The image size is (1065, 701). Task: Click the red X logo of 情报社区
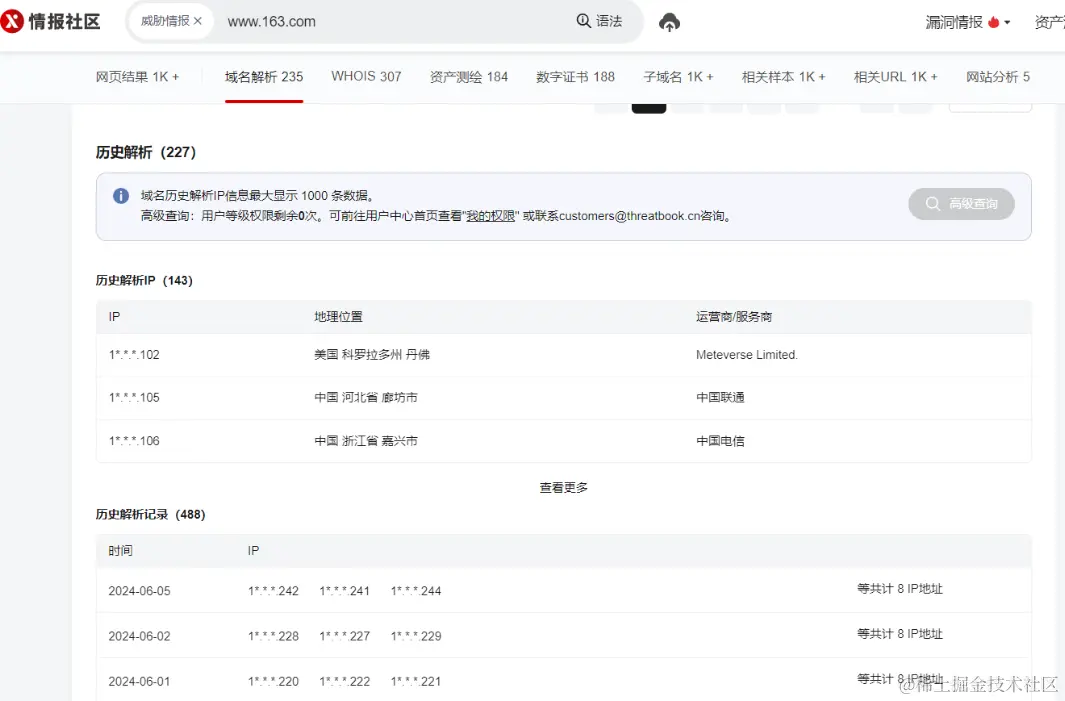tap(12, 21)
